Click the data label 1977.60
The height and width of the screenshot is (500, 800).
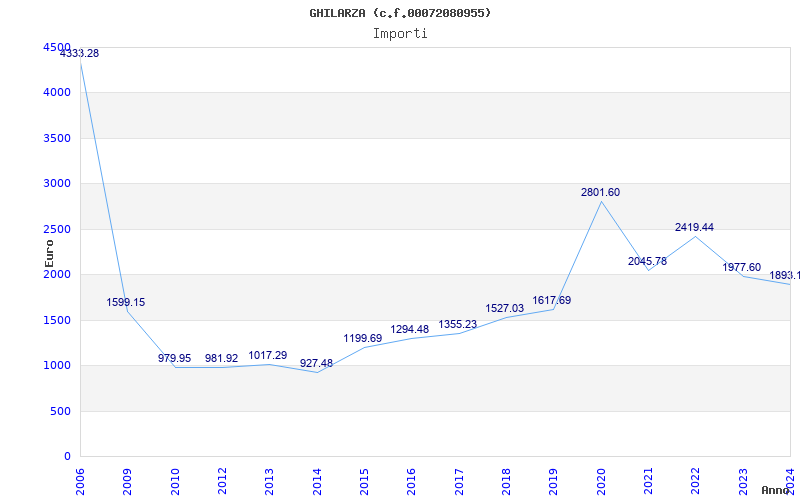click(742, 268)
